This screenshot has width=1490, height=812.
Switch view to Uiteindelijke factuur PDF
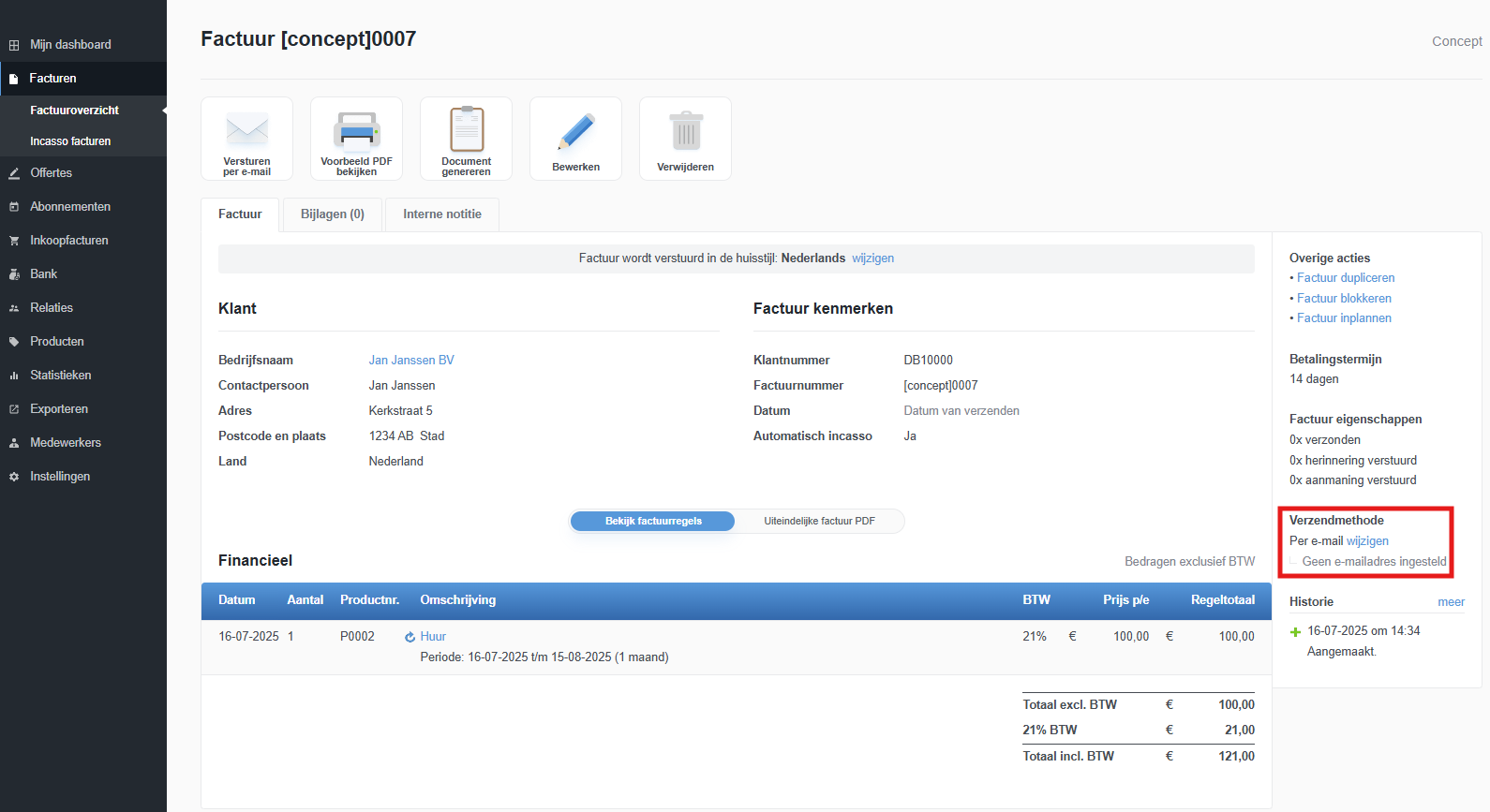pos(819,522)
